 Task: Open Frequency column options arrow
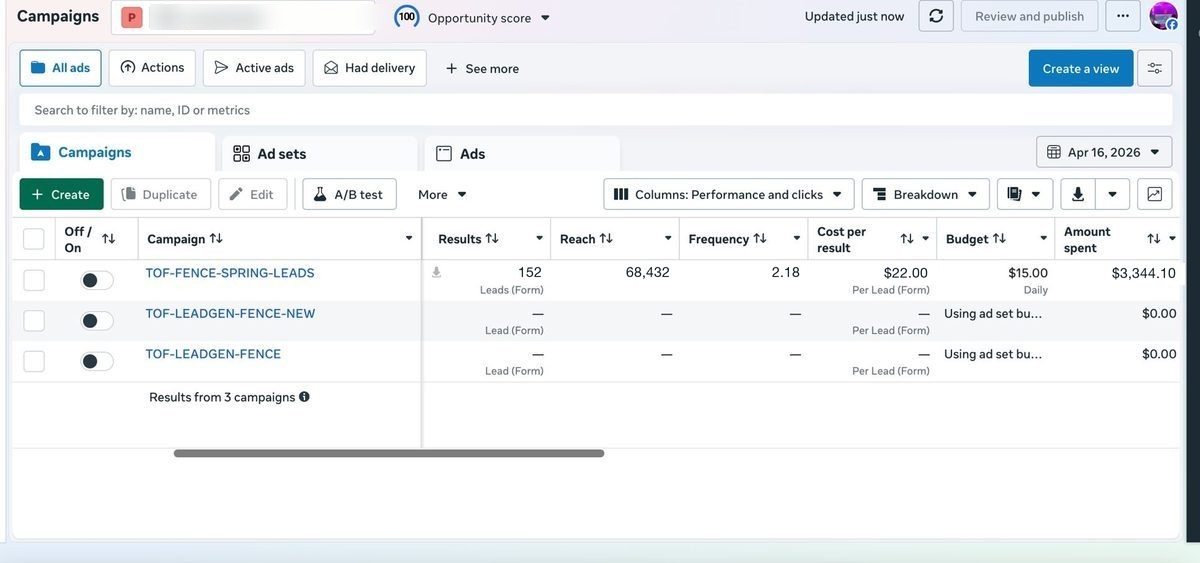coord(797,238)
